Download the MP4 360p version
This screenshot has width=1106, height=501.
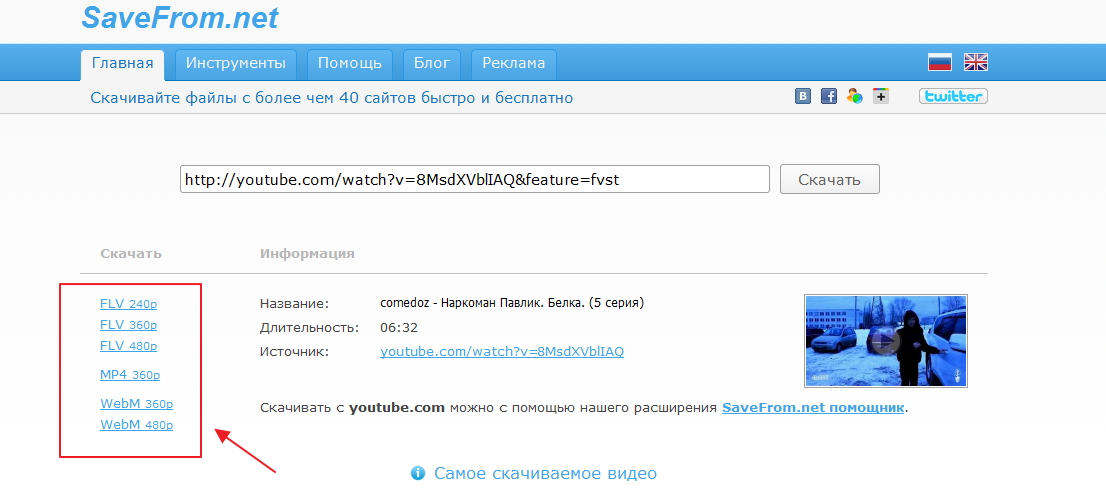click(x=130, y=375)
